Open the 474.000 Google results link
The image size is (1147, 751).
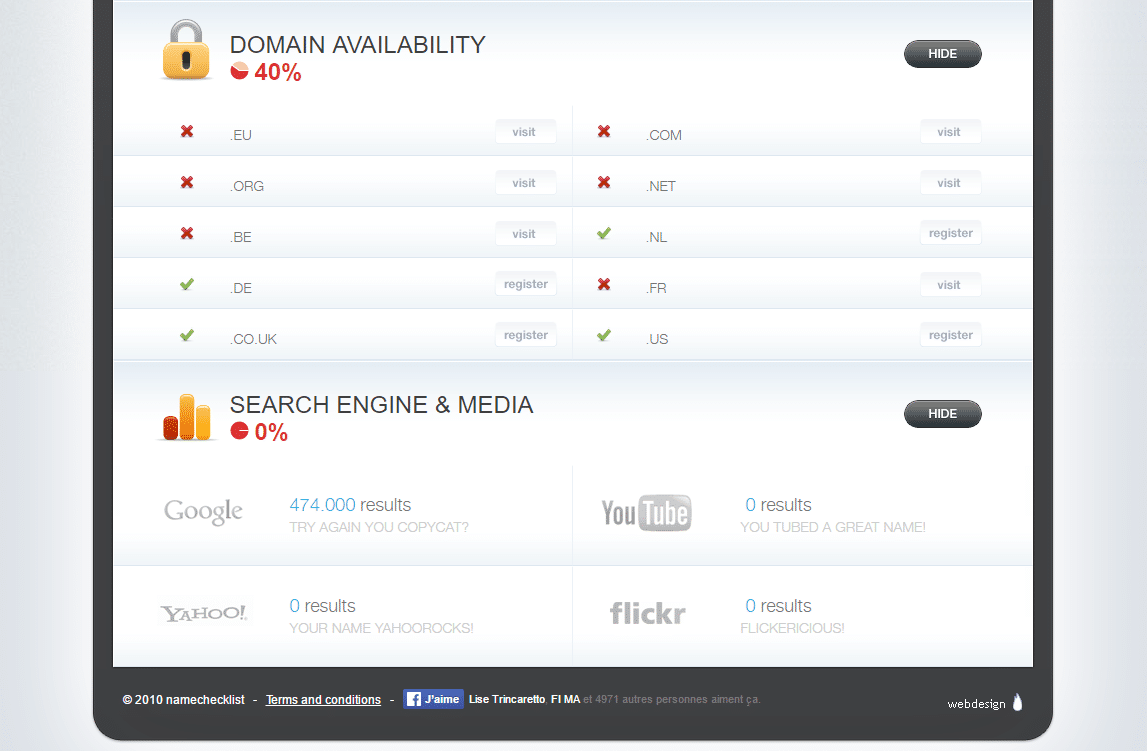point(322,505)
